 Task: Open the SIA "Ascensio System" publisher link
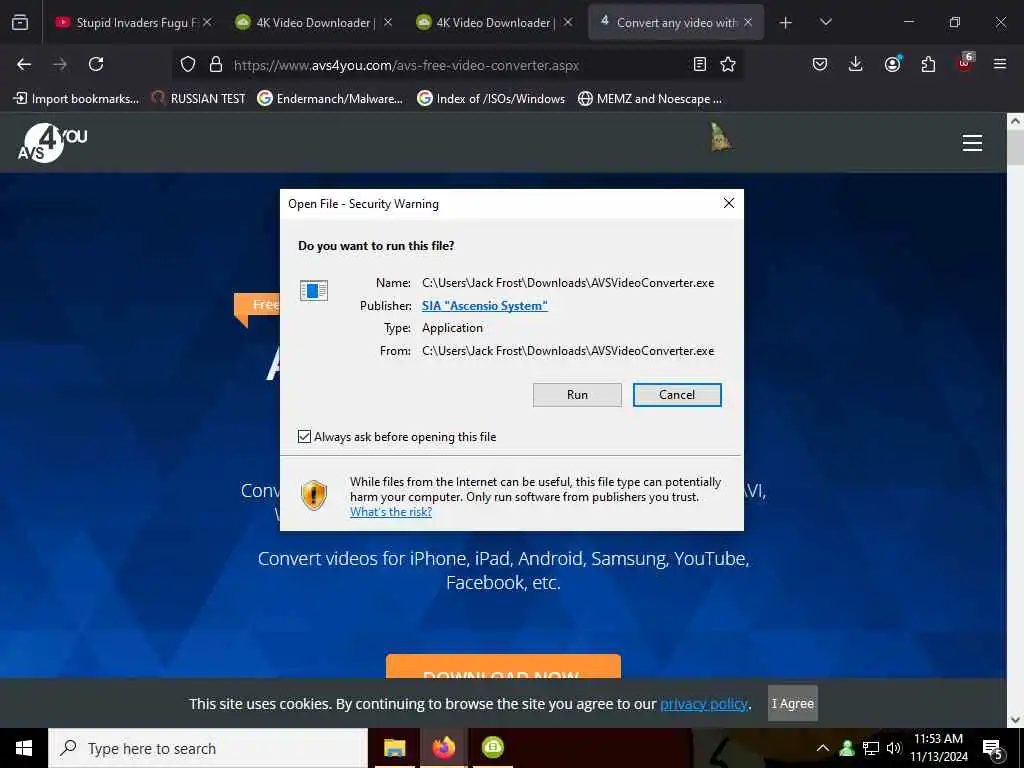[485, 306]
